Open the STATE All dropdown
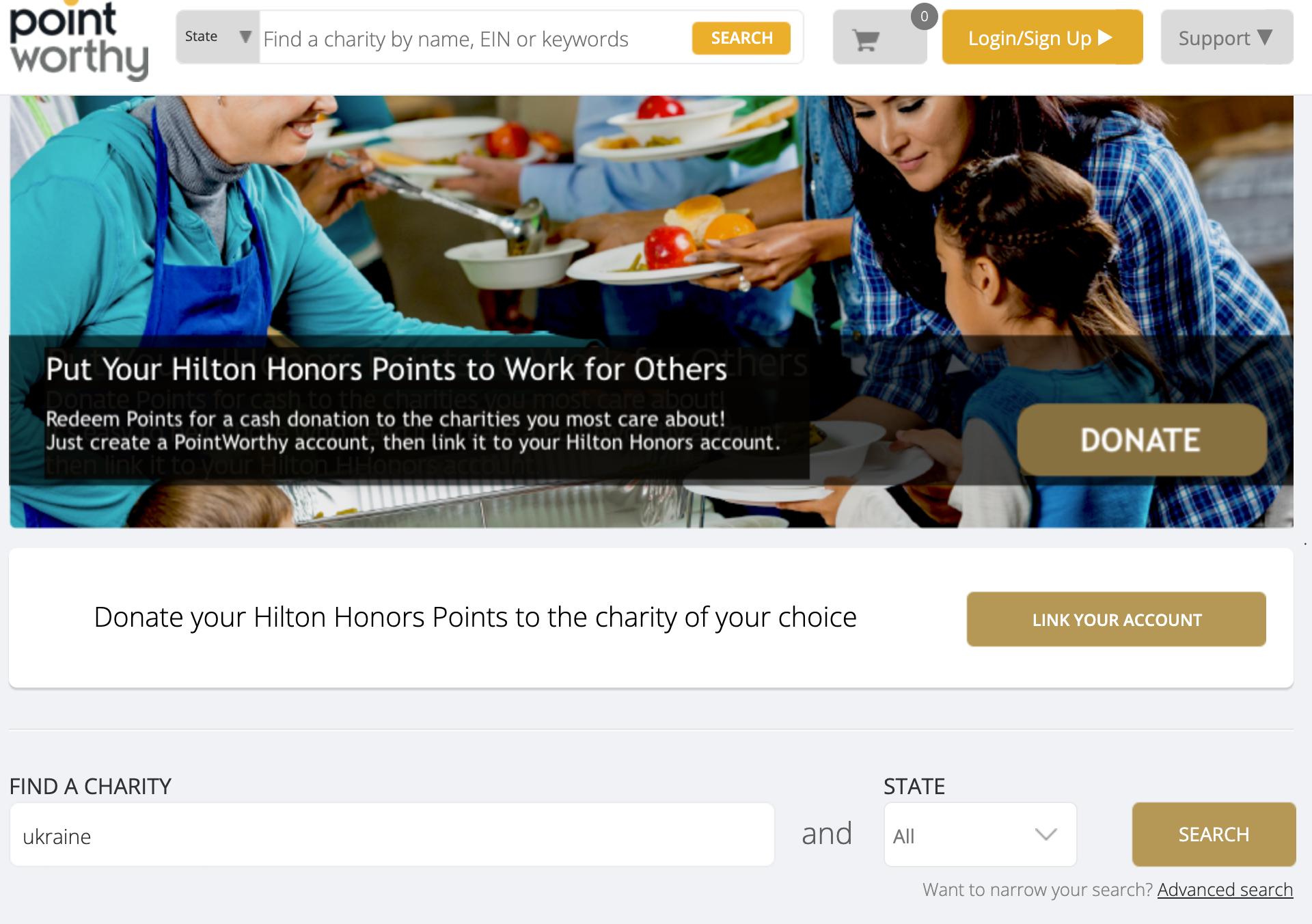Screen dimensions: 1312x924 click(x=980, y=834)
